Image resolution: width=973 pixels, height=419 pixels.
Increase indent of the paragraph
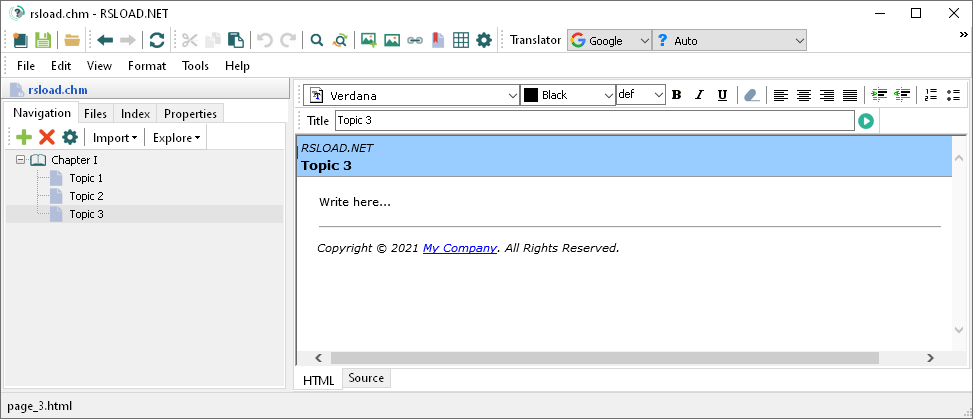tap(879, 95)
